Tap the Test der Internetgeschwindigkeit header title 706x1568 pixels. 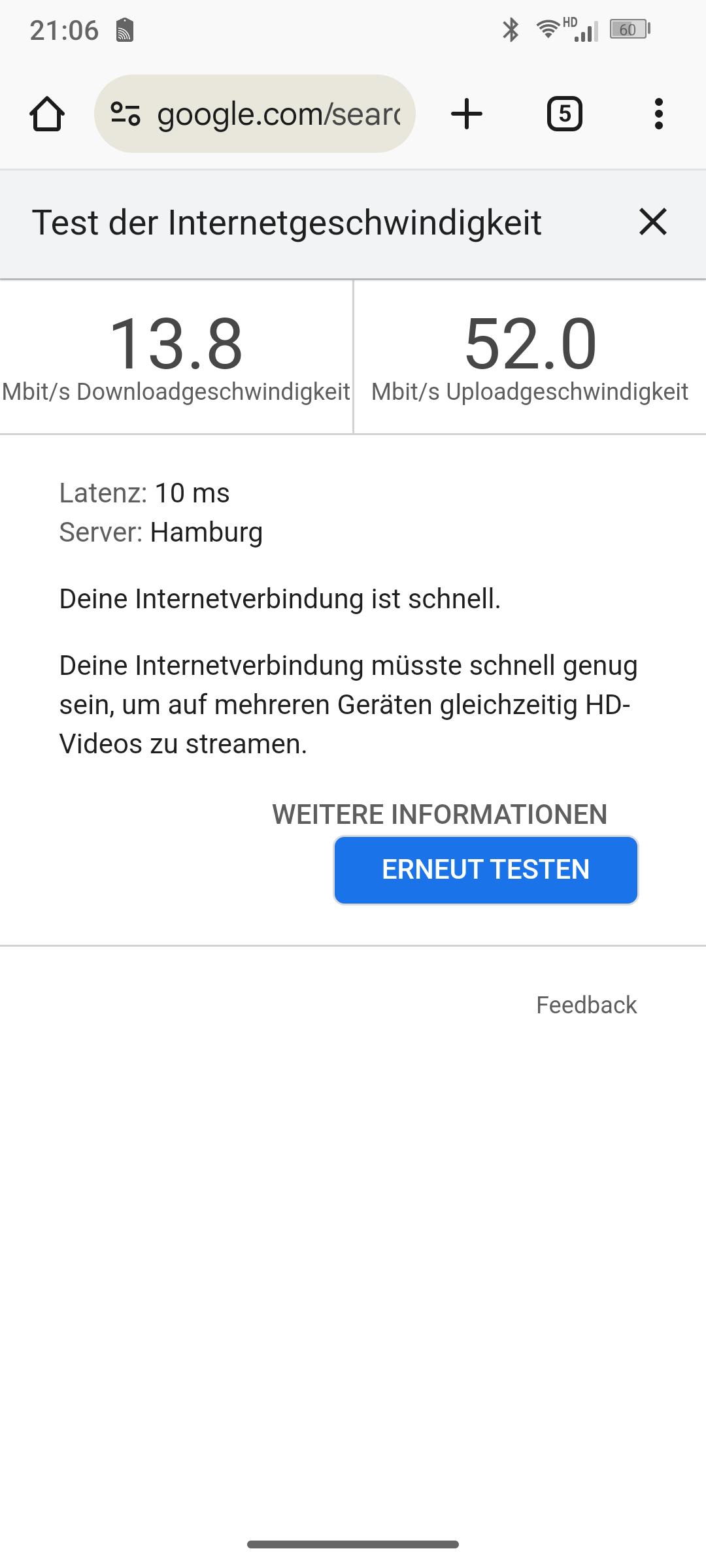pyautogui.click(x=287, y=222)
